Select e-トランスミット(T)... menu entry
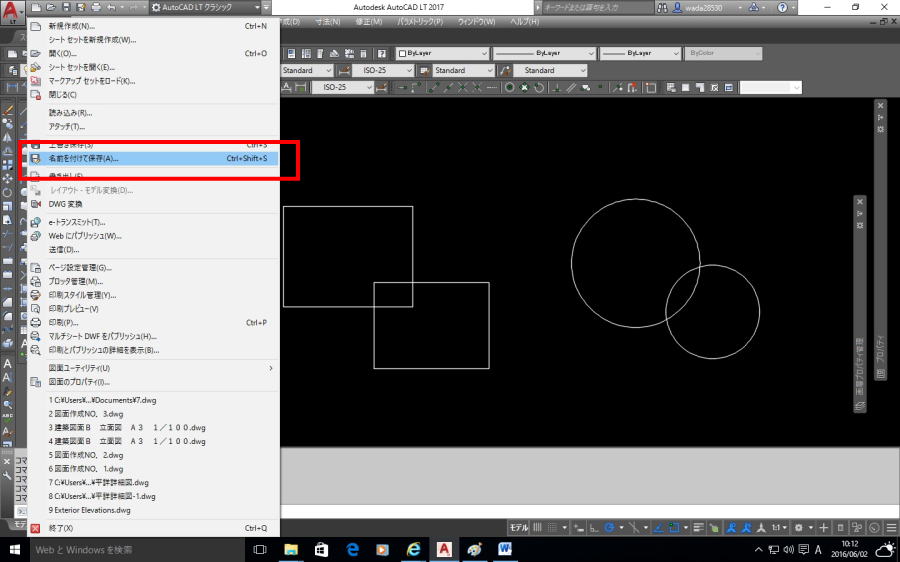The image size is (900, 562). tap(154, 222)
